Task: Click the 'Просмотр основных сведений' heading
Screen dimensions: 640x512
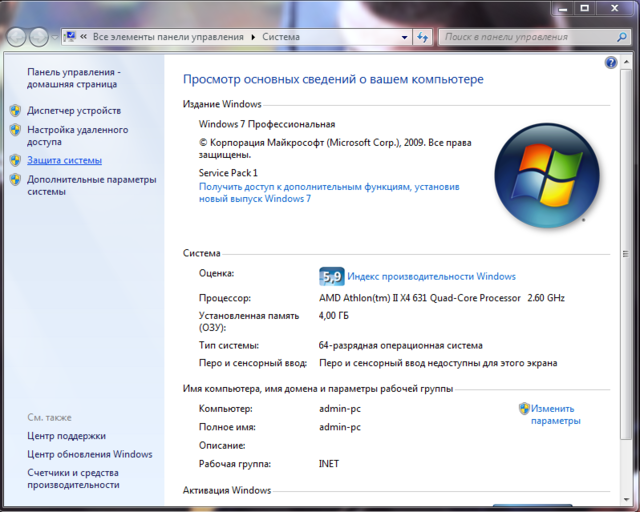Action: [x=333, y=79]
